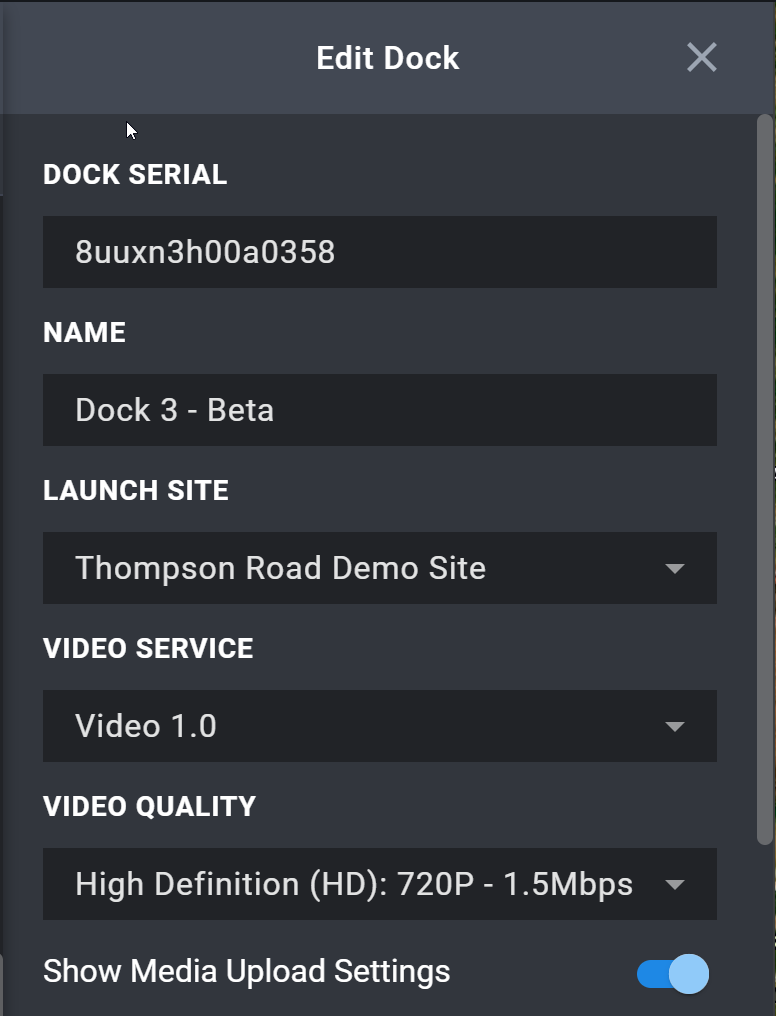Open the Launch Site selector

[x=380, y=568]
